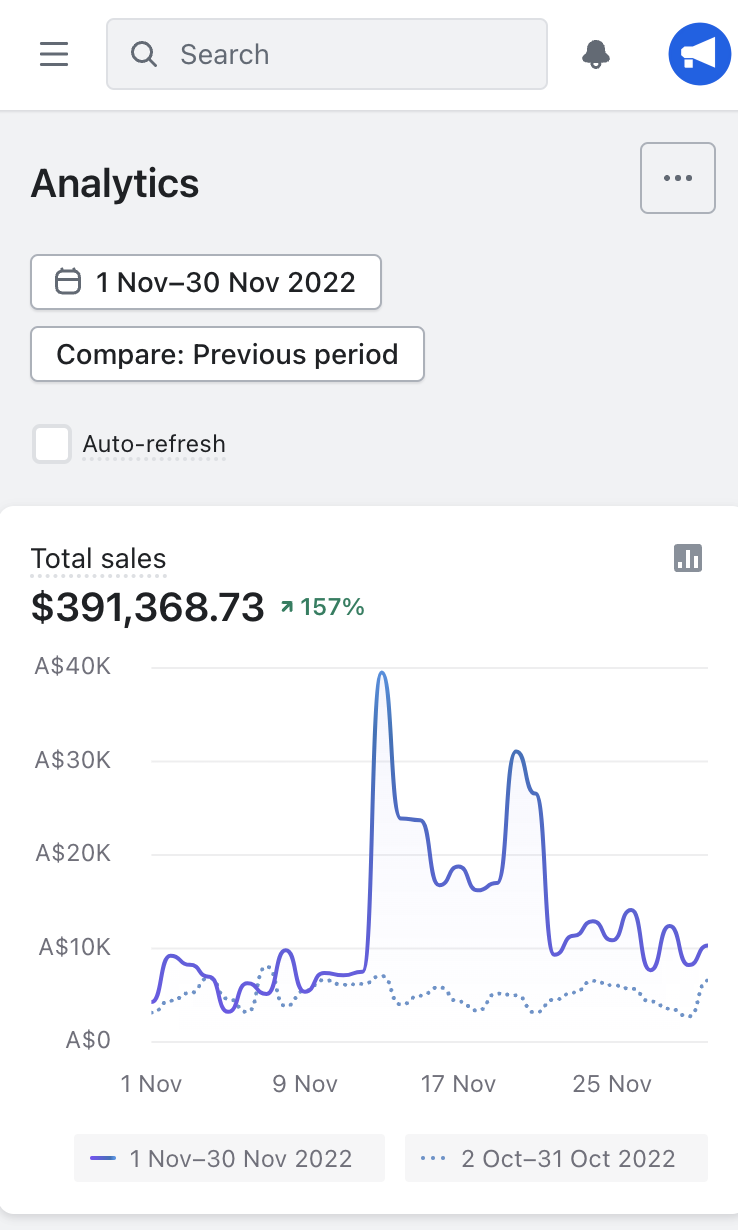Toggle the 1 Nov–30 Nov 2022 legend series

(x=229, y=1159)
